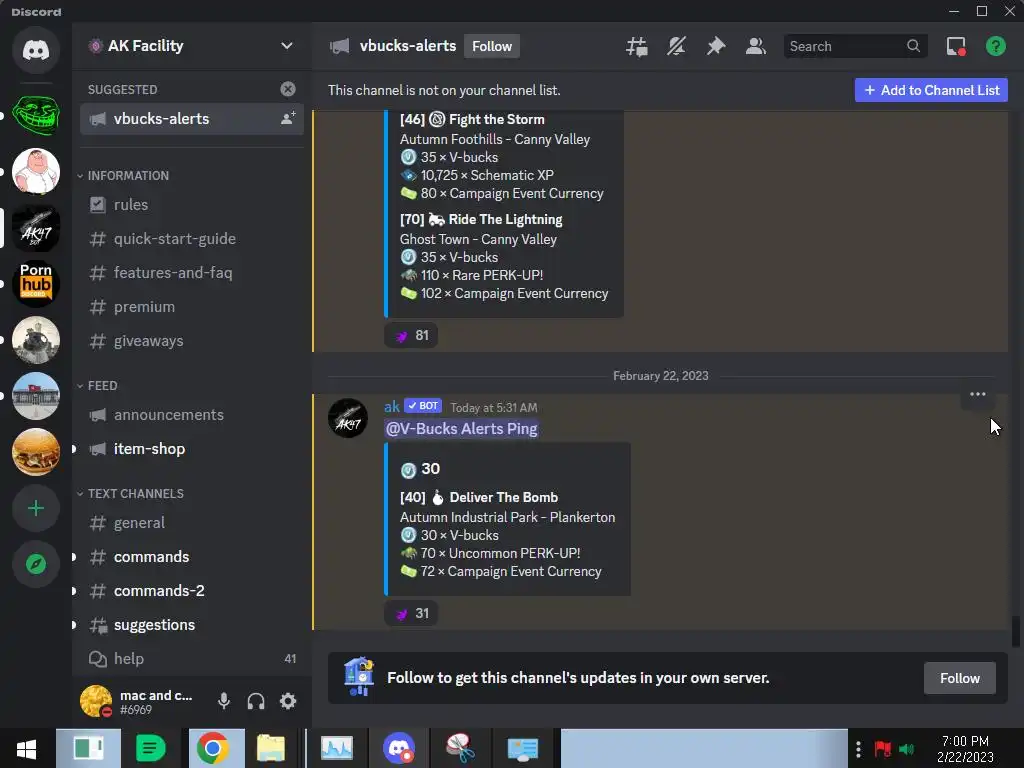
Task: Open Discord help question mark icon
Action: coord(995,46)
